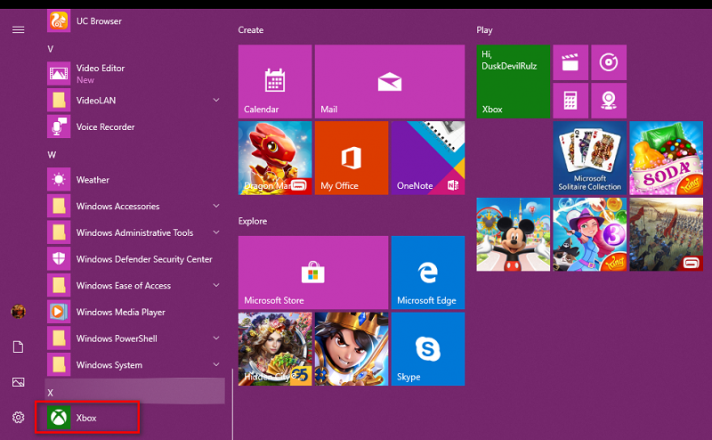
Task: Click the Create group heading
Action: coord(251,30)
